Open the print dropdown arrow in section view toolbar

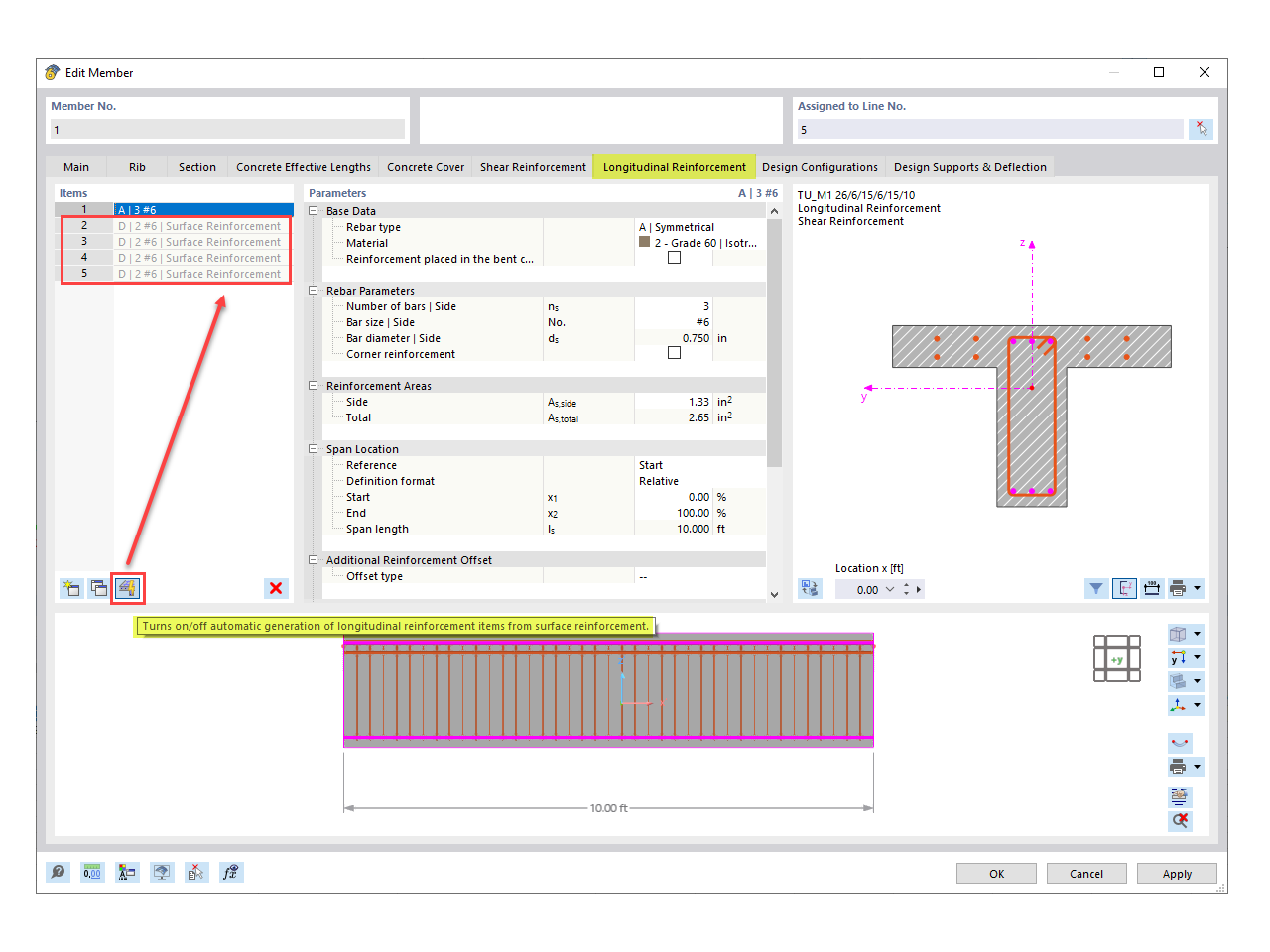coord(1198,588)
